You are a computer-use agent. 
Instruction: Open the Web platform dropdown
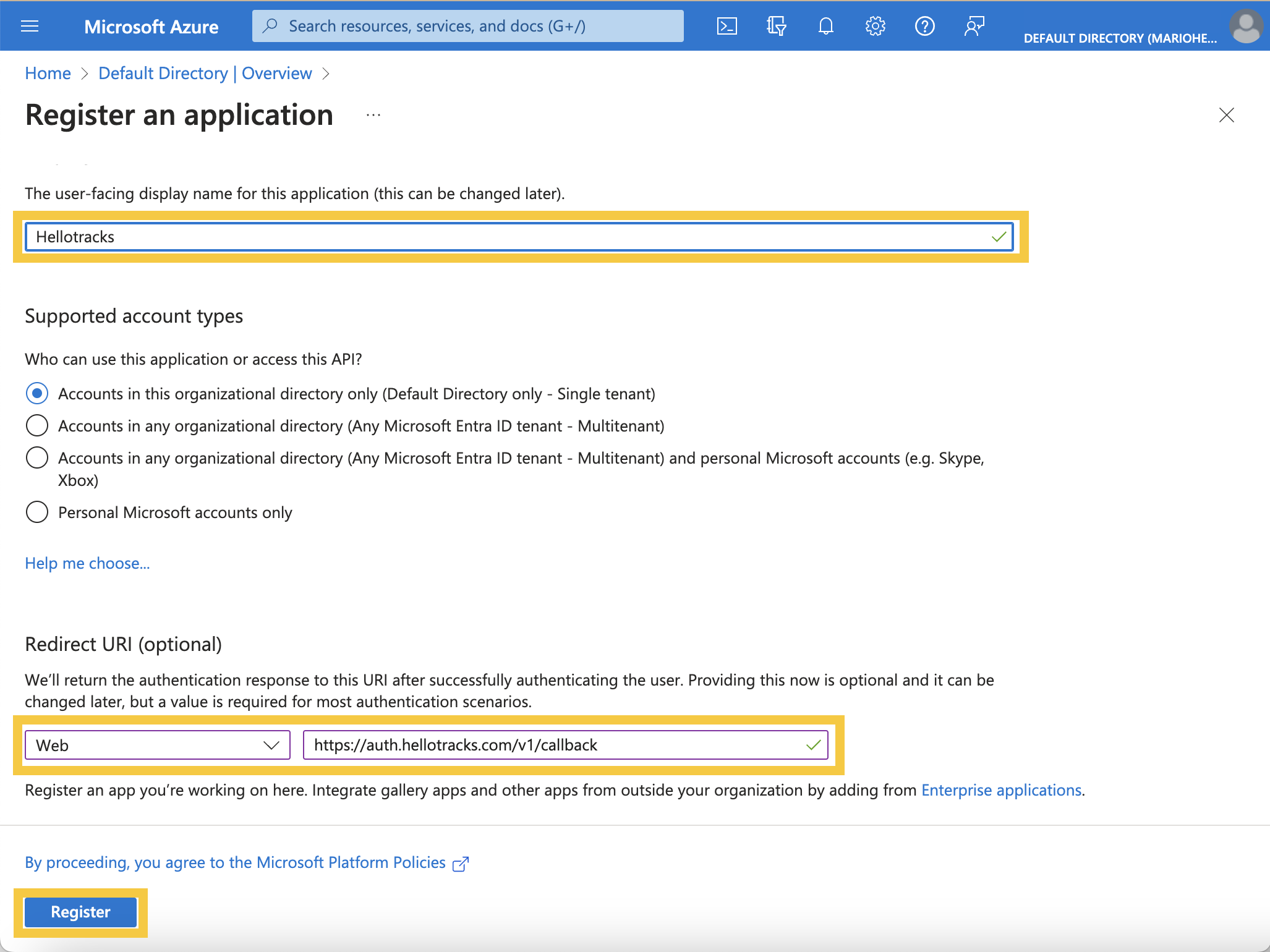click(x=157, y=745)
